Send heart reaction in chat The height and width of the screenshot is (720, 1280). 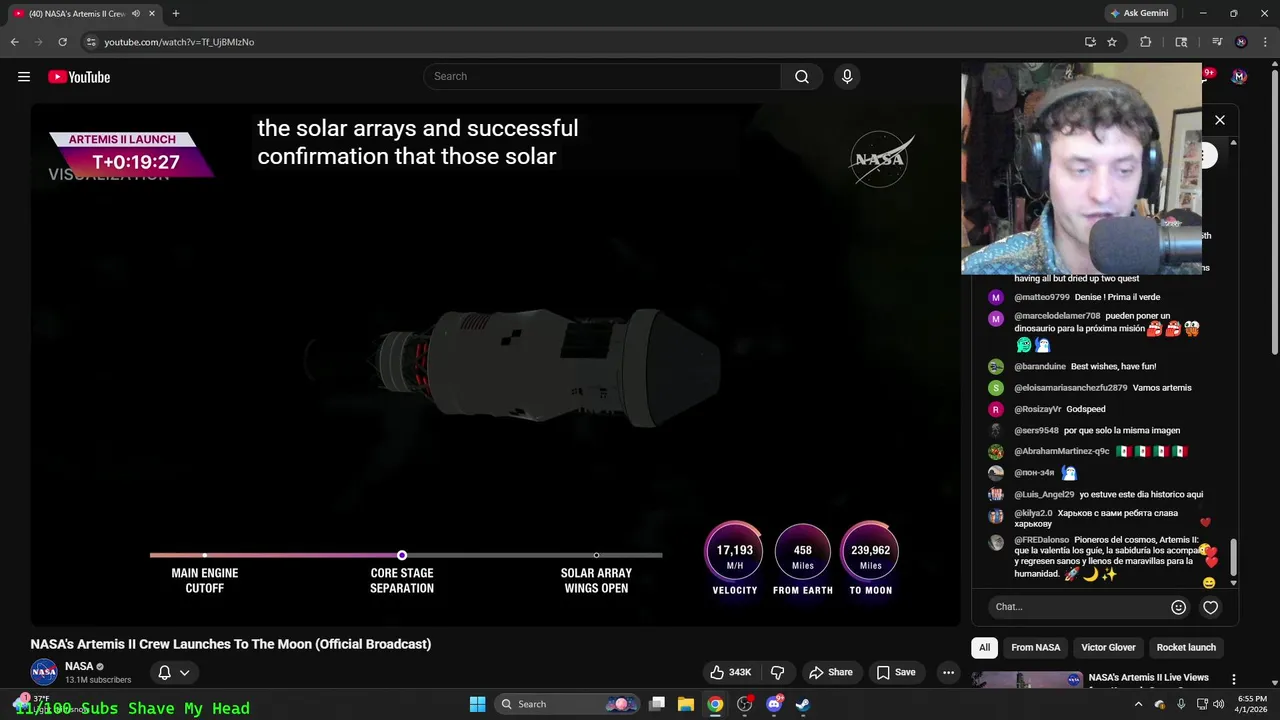pos(1211,607)
